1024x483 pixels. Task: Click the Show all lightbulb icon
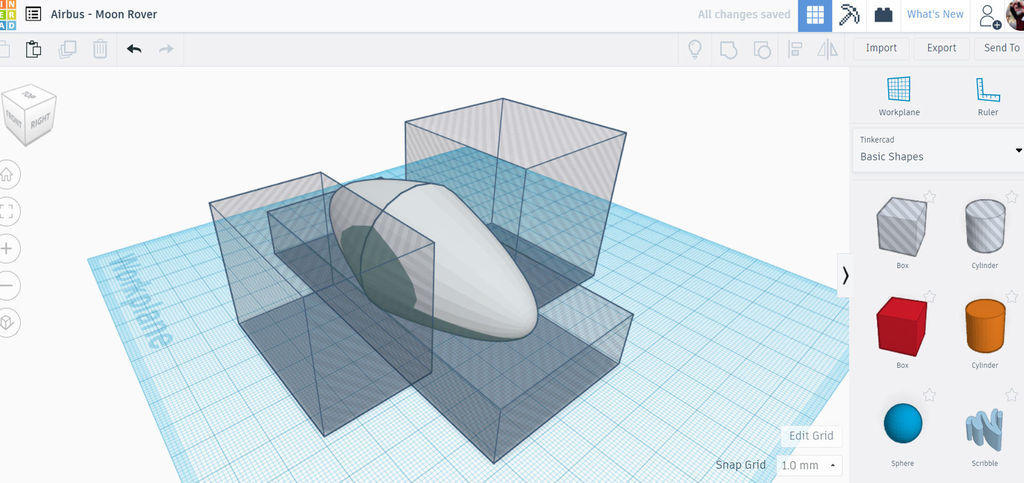coord(695,49)
